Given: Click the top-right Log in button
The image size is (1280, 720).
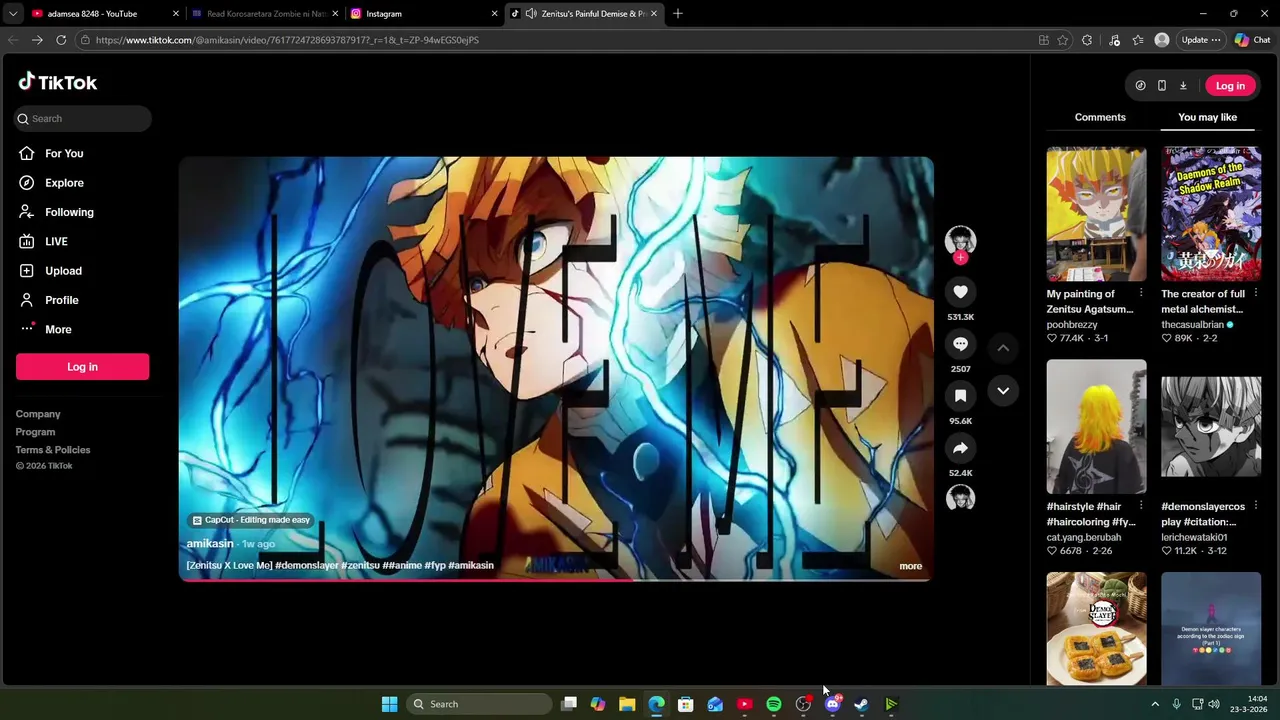Looking at the screenshot, I should (1230, 86).
